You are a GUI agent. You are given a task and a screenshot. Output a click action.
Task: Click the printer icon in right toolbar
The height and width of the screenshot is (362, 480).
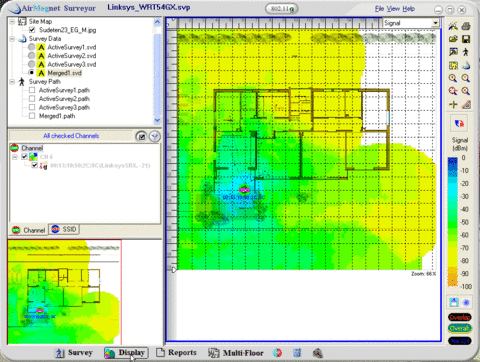466,26
